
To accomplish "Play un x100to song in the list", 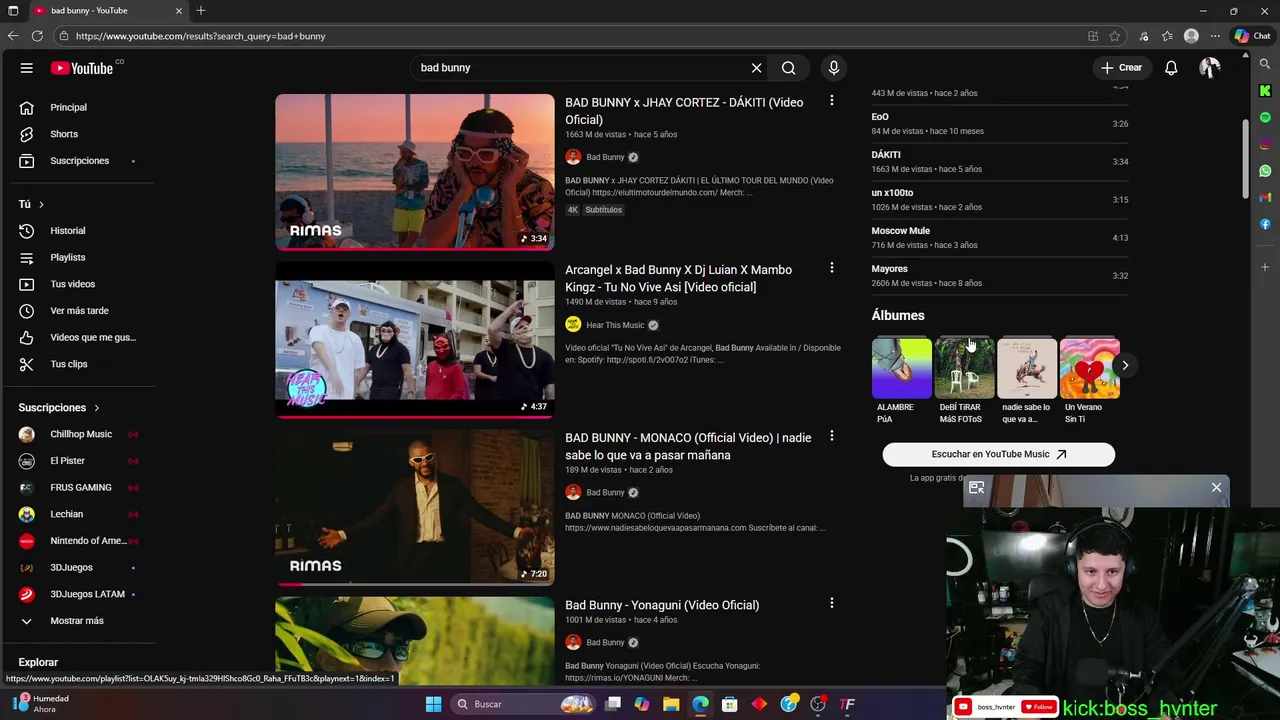I will pyautogui.click(x=999, y=199).
